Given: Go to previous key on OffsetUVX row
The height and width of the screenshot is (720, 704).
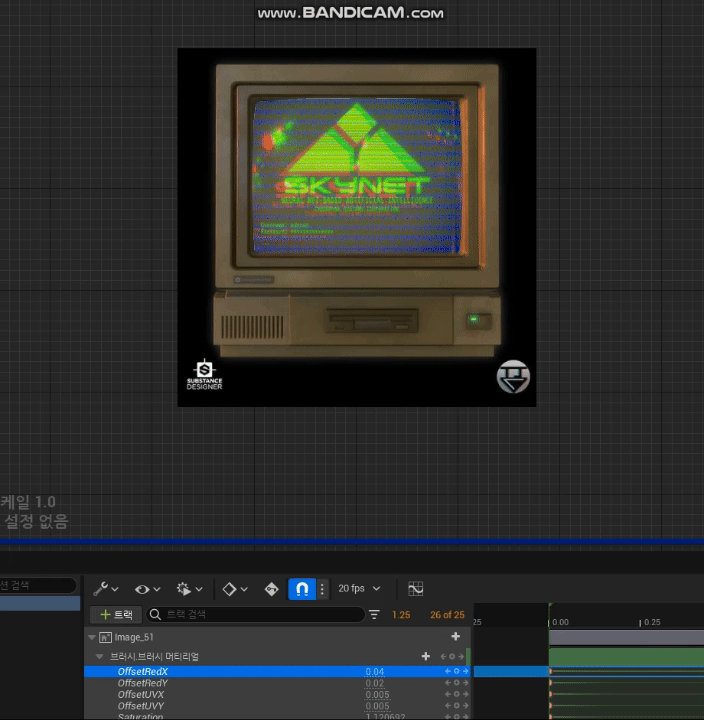Looking at the screenshot, I should pyautogui.click(x=448, y=694).
